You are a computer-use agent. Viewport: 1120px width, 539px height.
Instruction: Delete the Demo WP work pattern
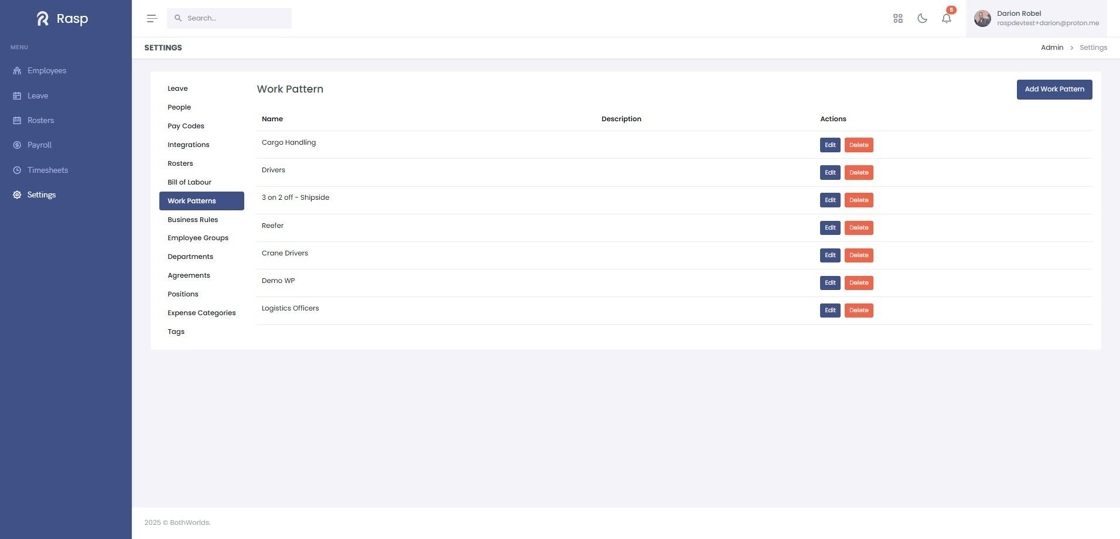pyautogui.click(x=859, y=283)
